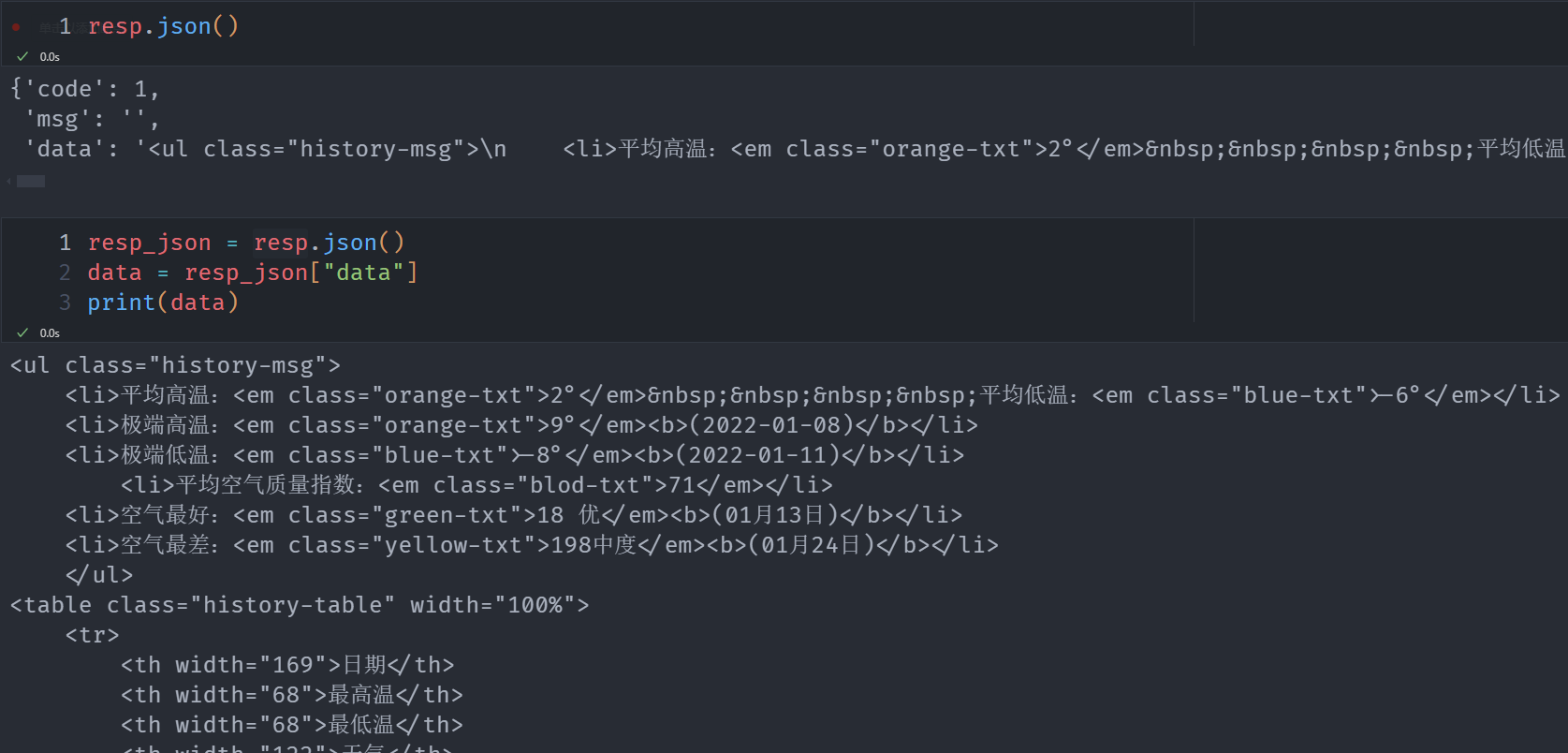1568x753 pixels.
Task: Click the {'code': 1, output line
Action: point(85,89)
